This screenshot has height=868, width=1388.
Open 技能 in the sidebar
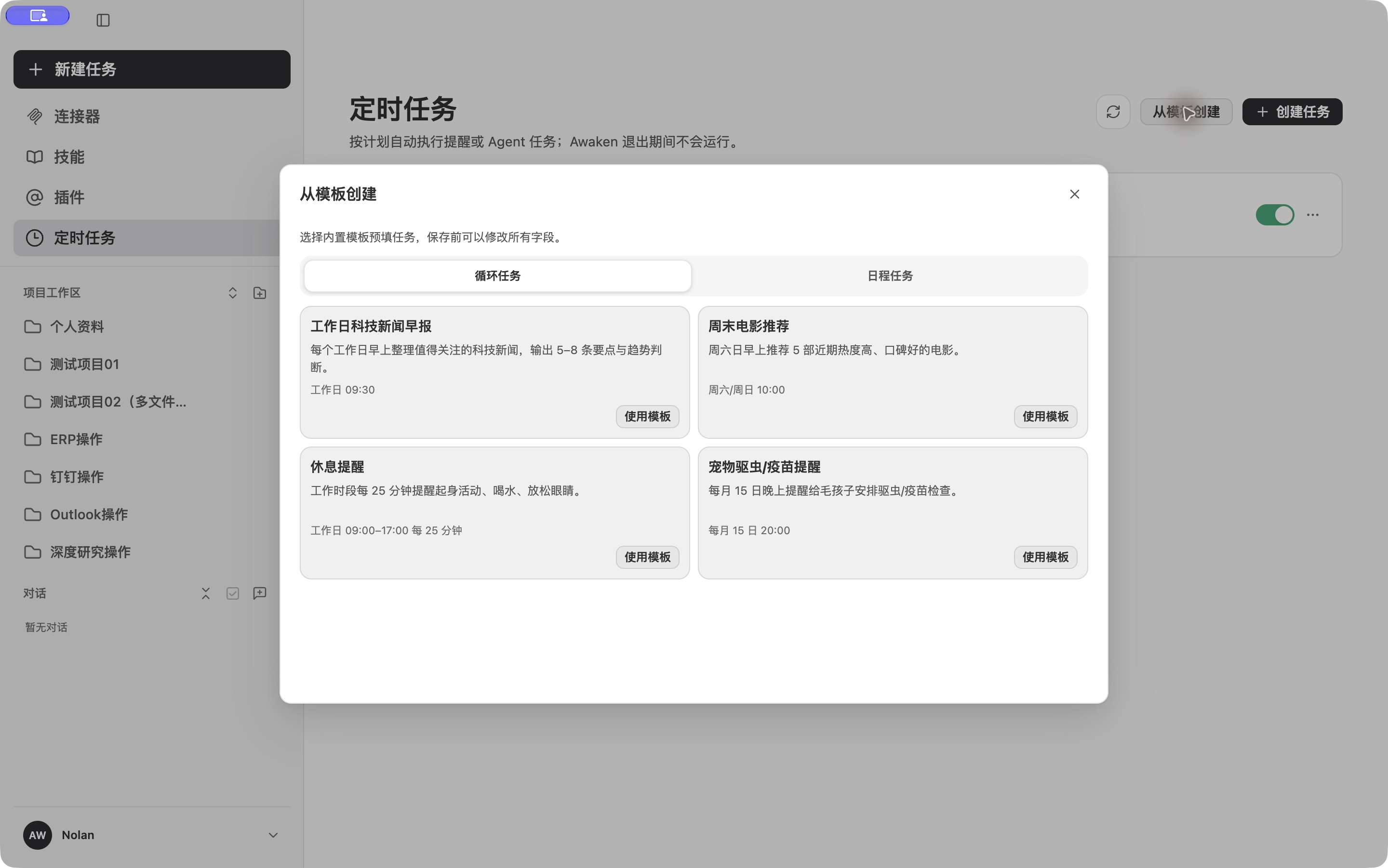pyautogui.click(x=152, y=157)
